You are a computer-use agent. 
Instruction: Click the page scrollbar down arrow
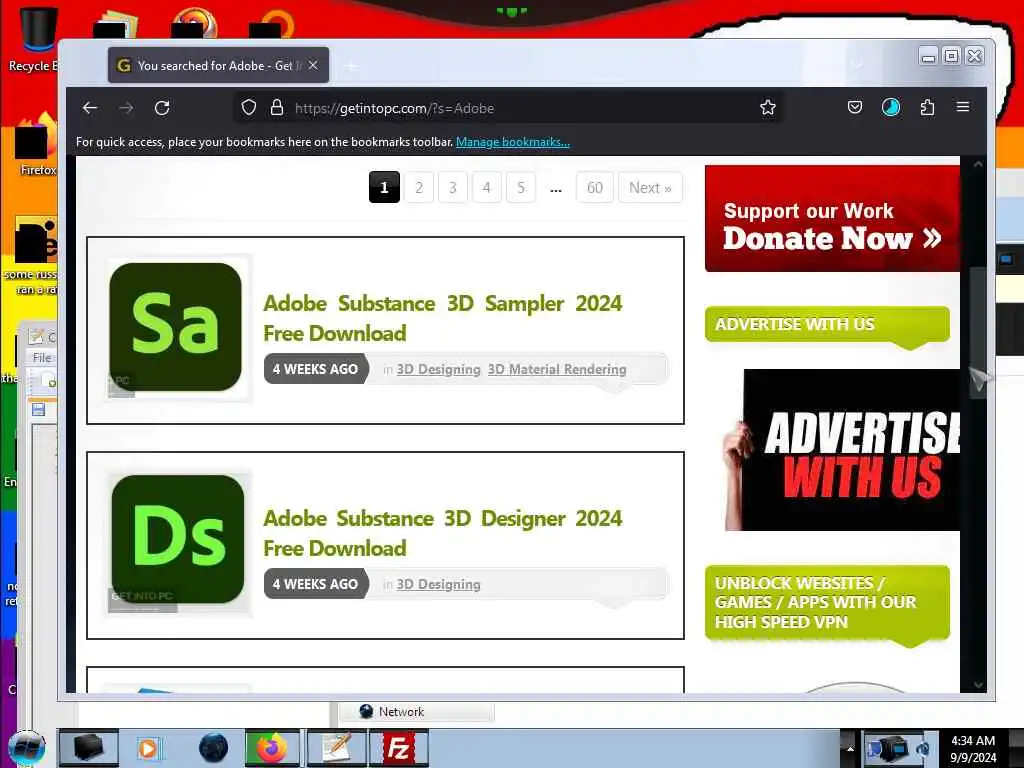click(x=978, y=684)
